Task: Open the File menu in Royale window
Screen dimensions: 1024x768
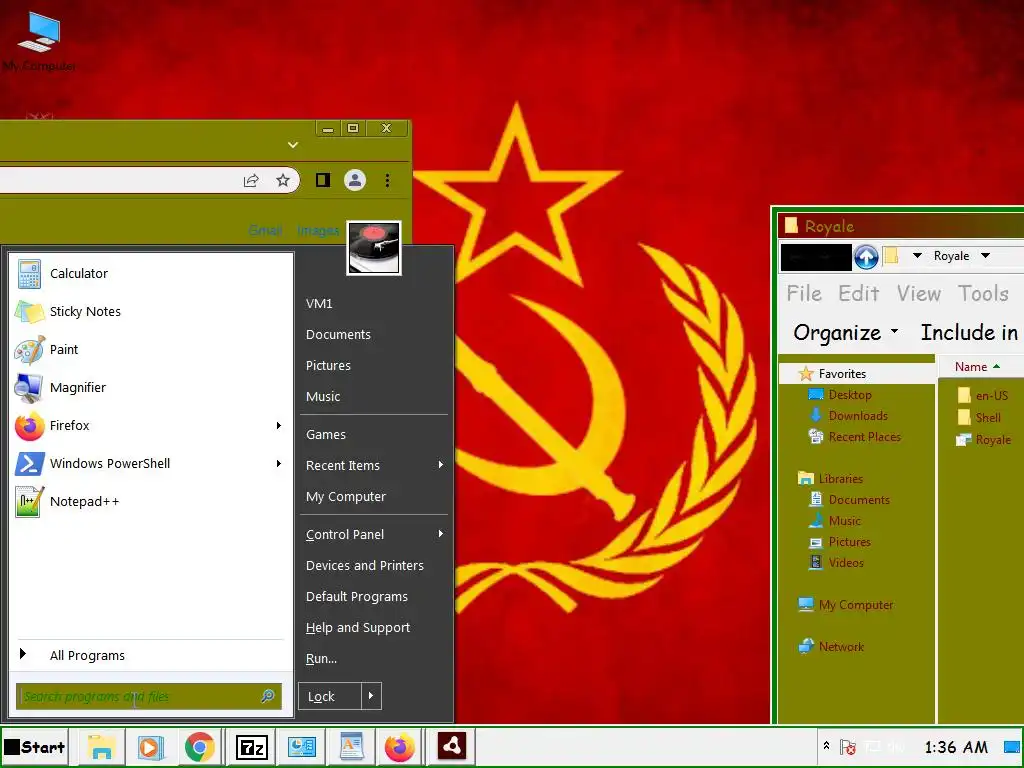Action: tap(804, 293)
